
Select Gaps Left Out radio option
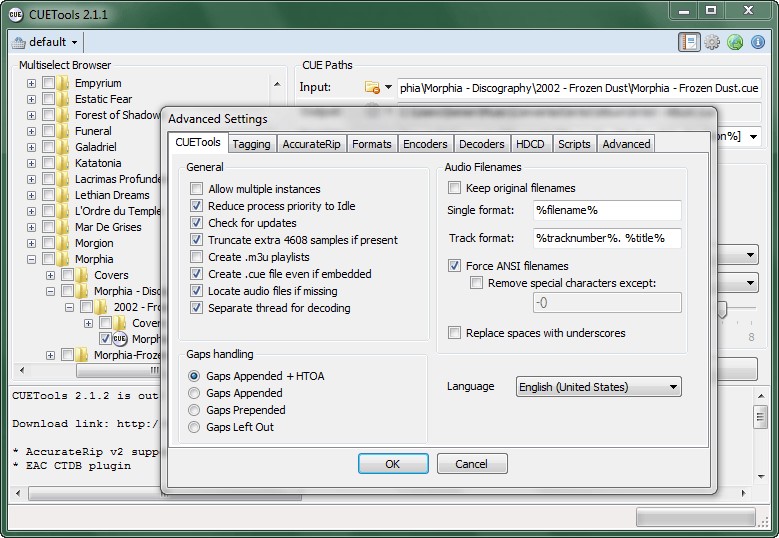point(194,427)
